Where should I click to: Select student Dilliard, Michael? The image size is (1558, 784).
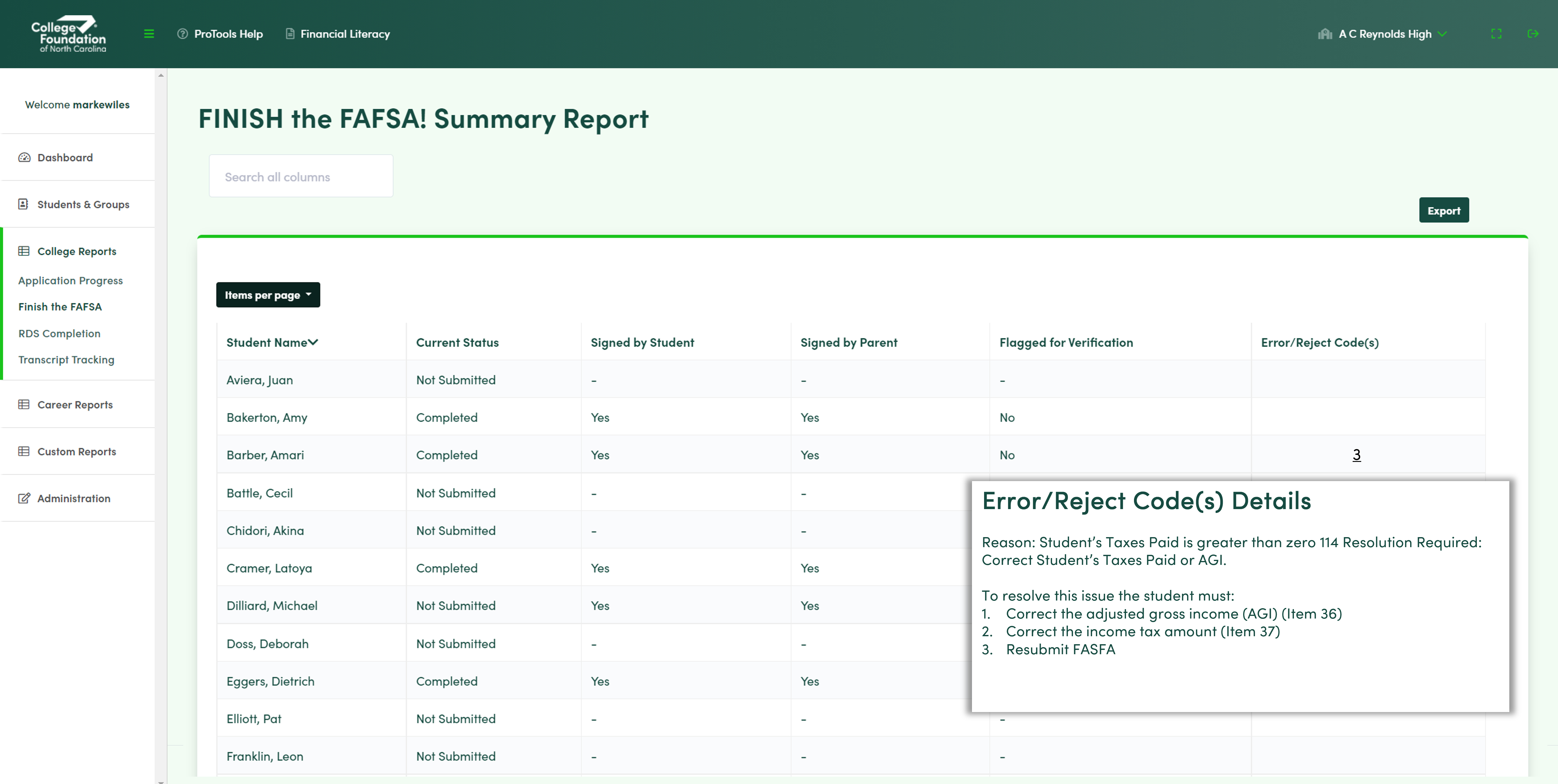point(271,606)
